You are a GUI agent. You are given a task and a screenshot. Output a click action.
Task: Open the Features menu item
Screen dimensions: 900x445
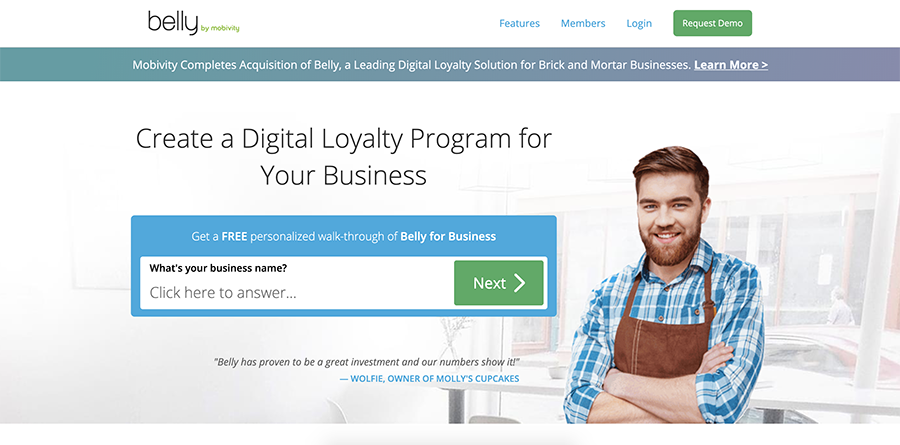point(519,24)
